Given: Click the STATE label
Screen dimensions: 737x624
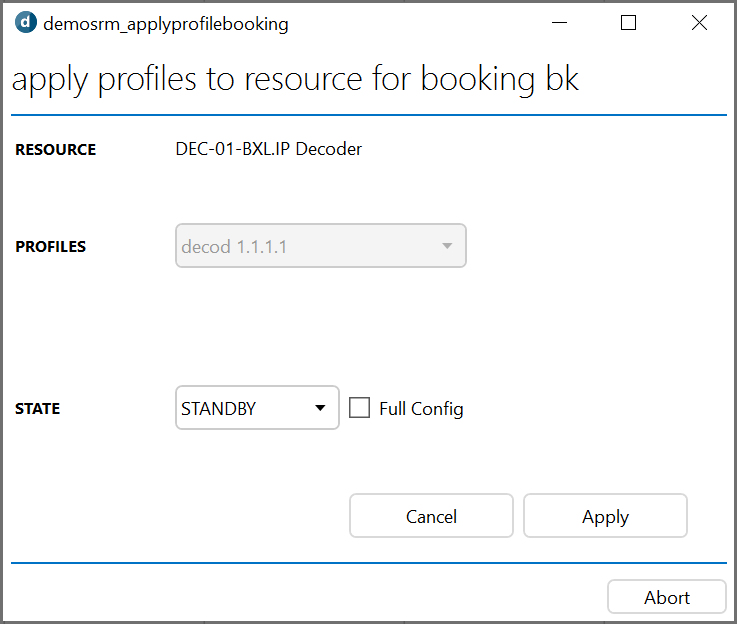Looking at the screenshot, I should click(x=38, y=409).
